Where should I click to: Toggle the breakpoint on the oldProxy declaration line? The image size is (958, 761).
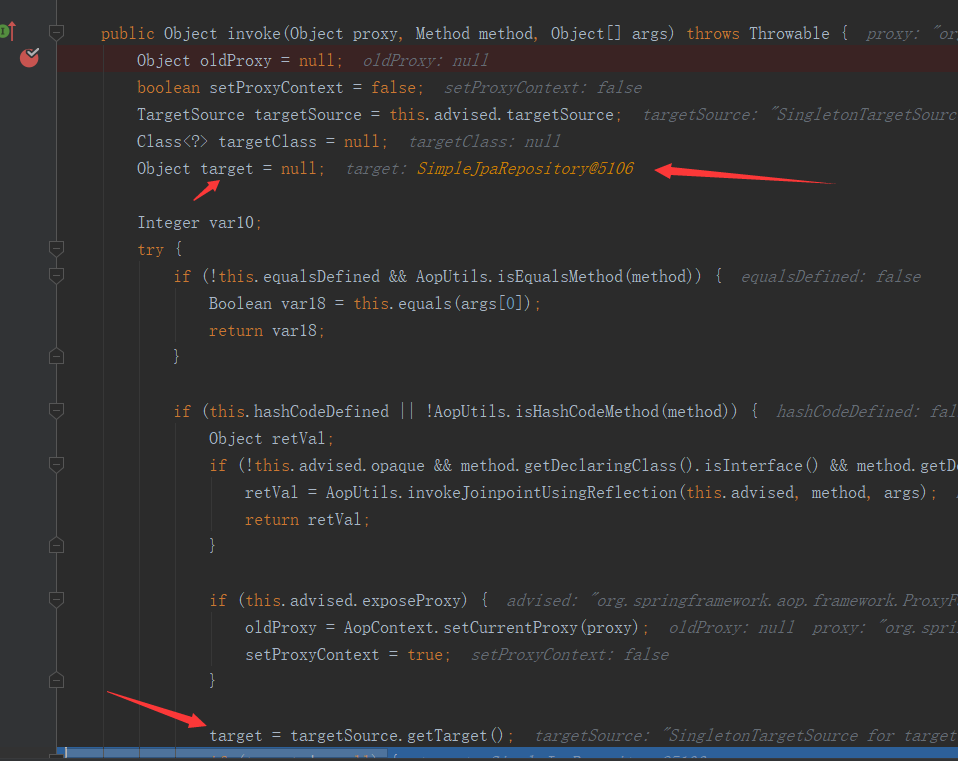tap(29, 58)
